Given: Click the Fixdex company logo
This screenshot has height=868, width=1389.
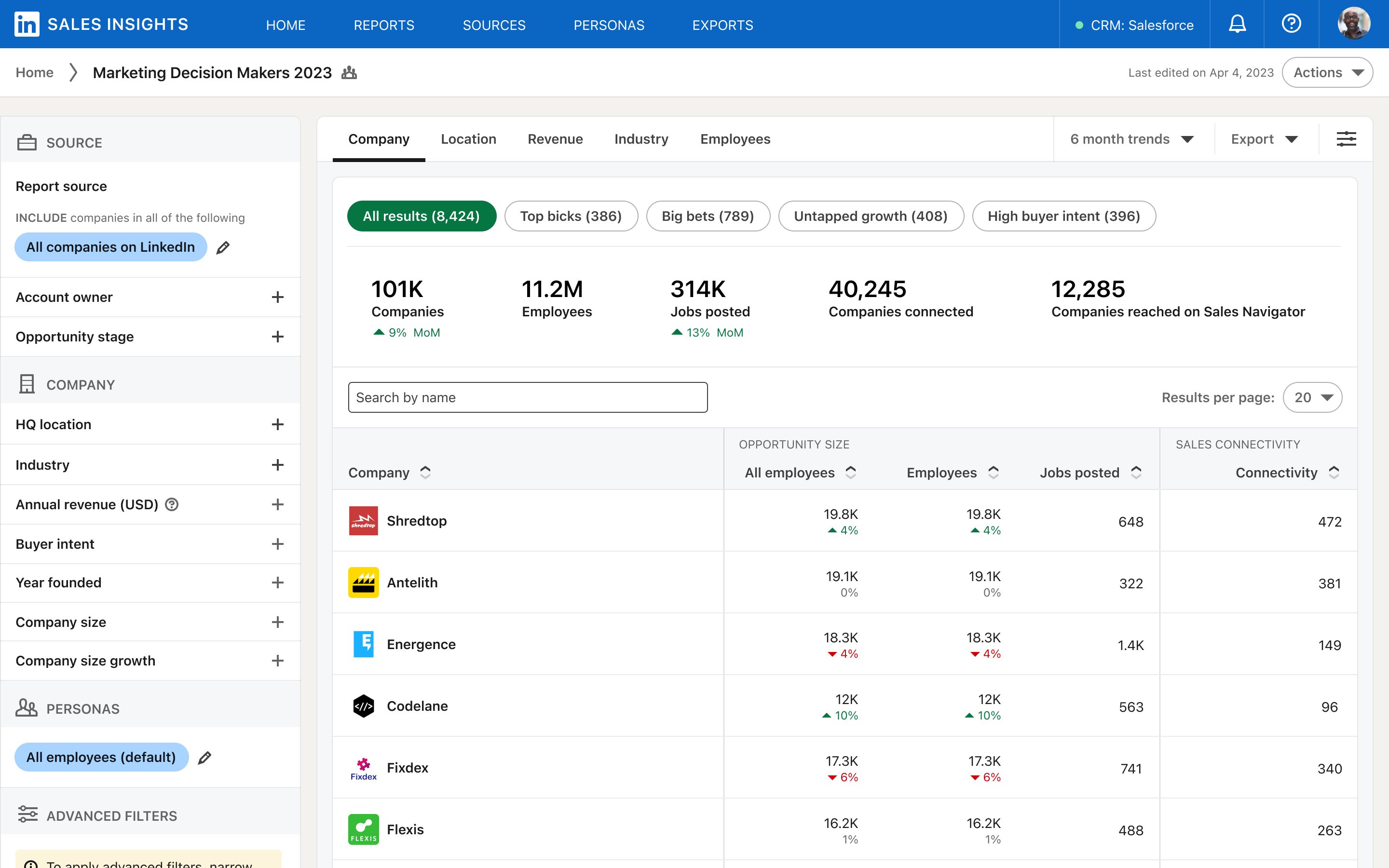Looking at the screenshot, I should 363,768.
